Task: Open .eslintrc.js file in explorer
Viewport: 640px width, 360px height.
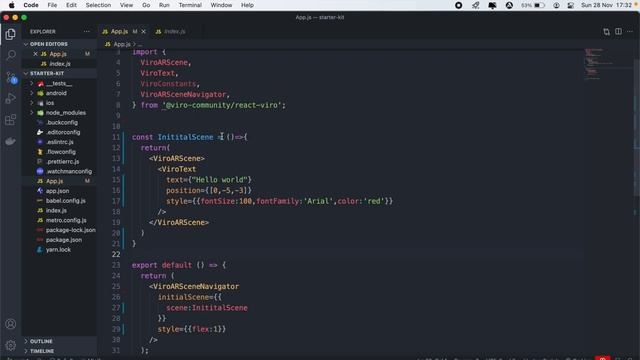Action: (60, 142)
